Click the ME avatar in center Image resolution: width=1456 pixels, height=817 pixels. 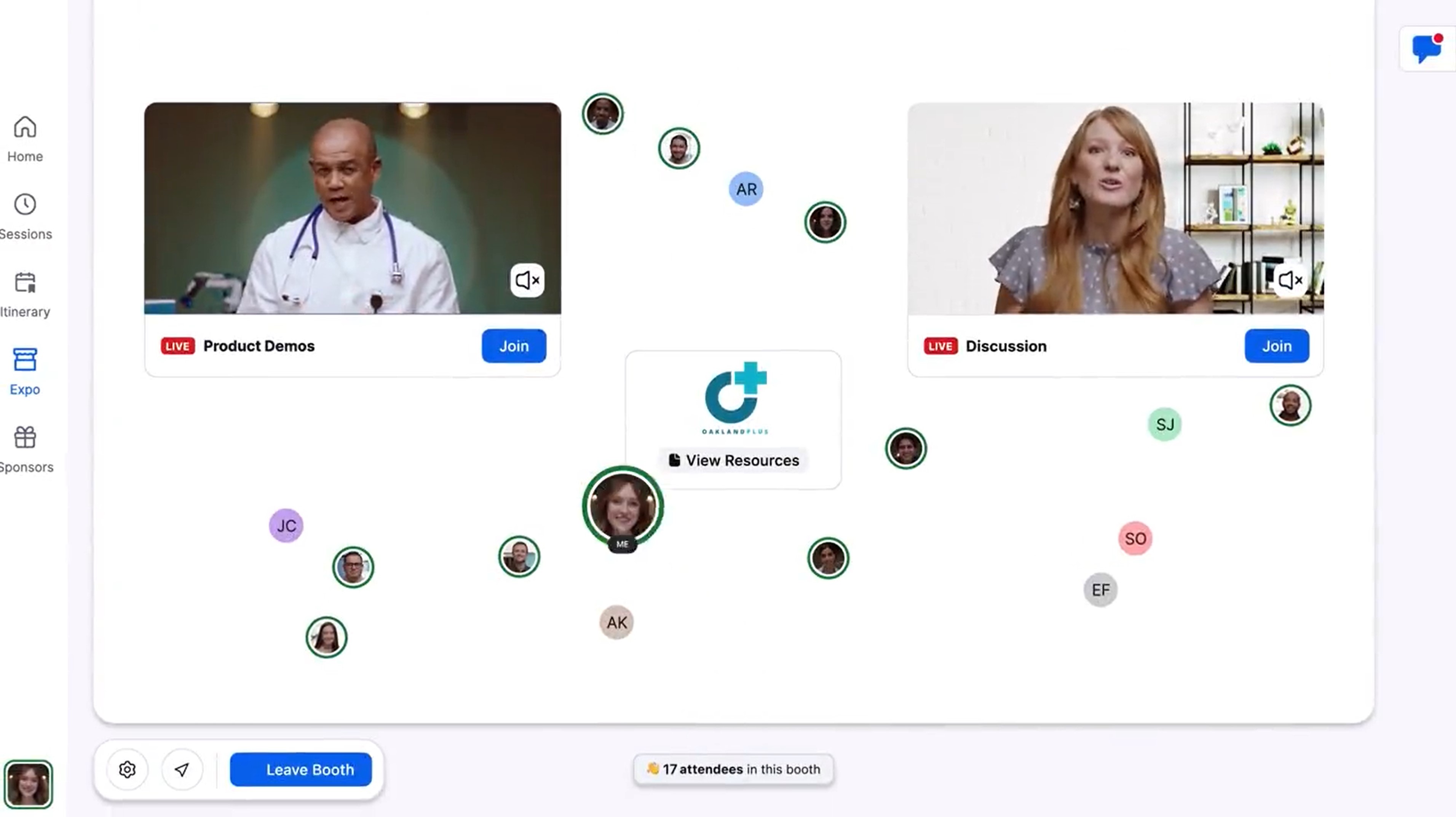[621, 505]
